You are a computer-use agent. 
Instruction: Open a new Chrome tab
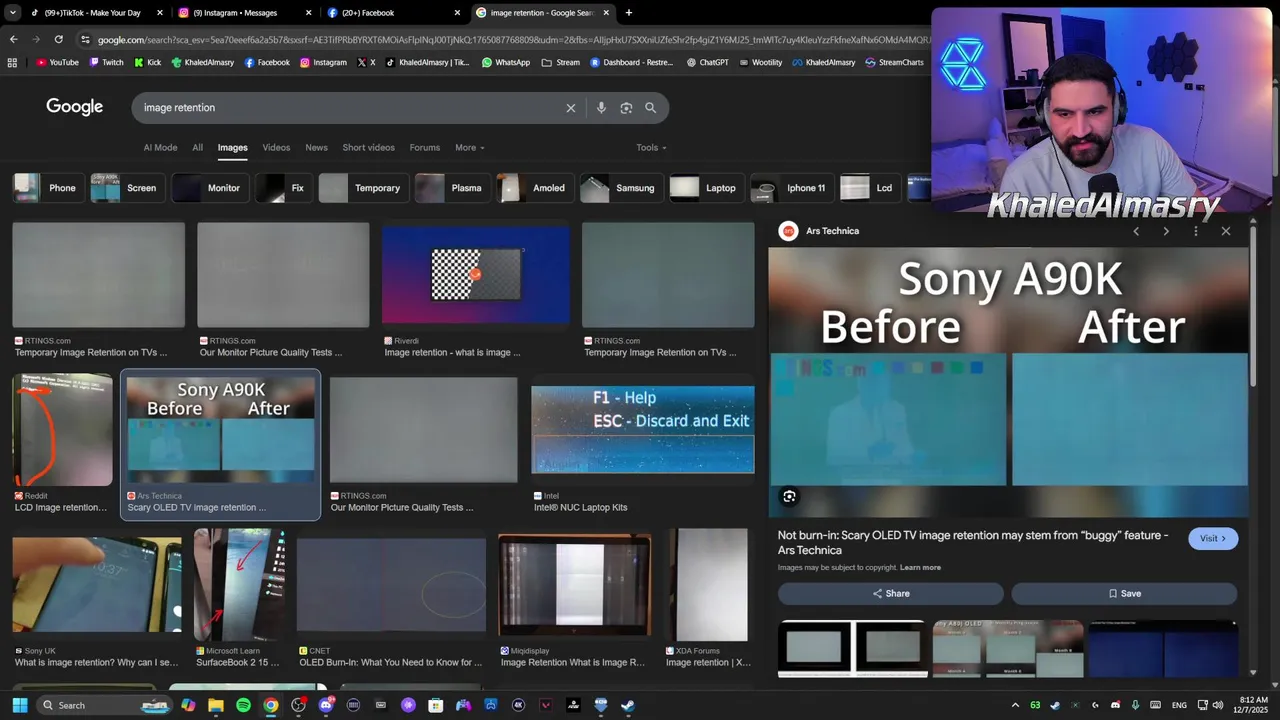(628, 13)
